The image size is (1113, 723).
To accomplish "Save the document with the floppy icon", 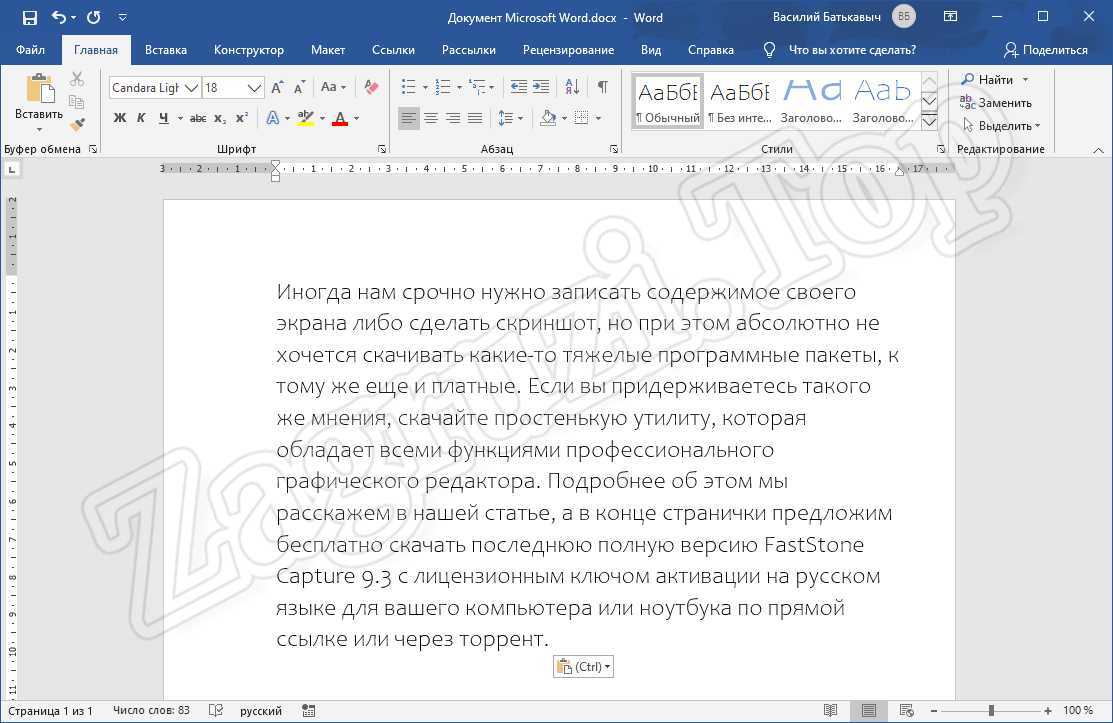I will click(x=30, y=17).
